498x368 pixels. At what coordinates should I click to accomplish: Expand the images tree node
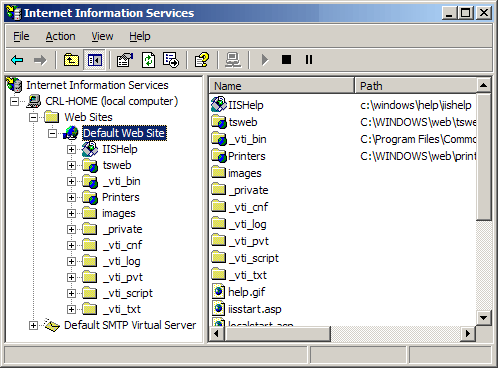point(71,213)
